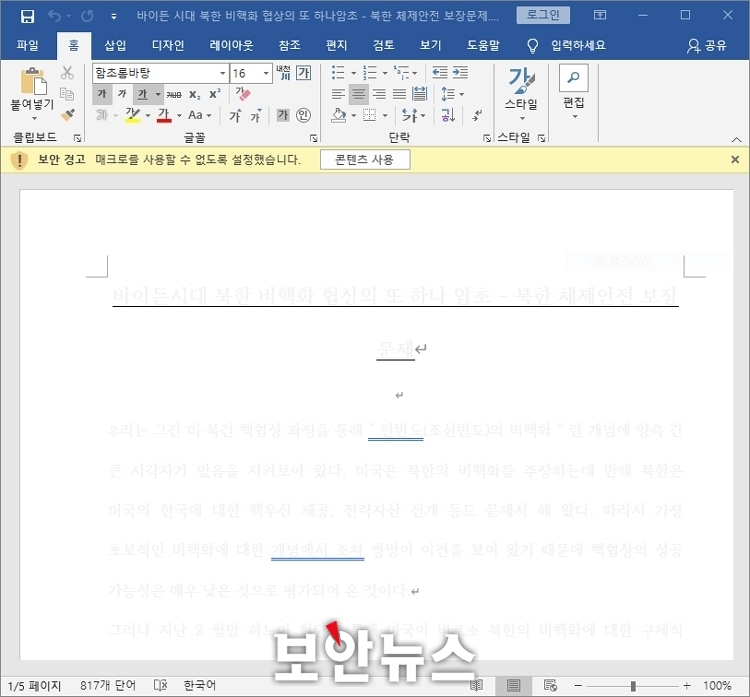Open the 스타일 gallery
750x697 pixels.
click(521, 92)
